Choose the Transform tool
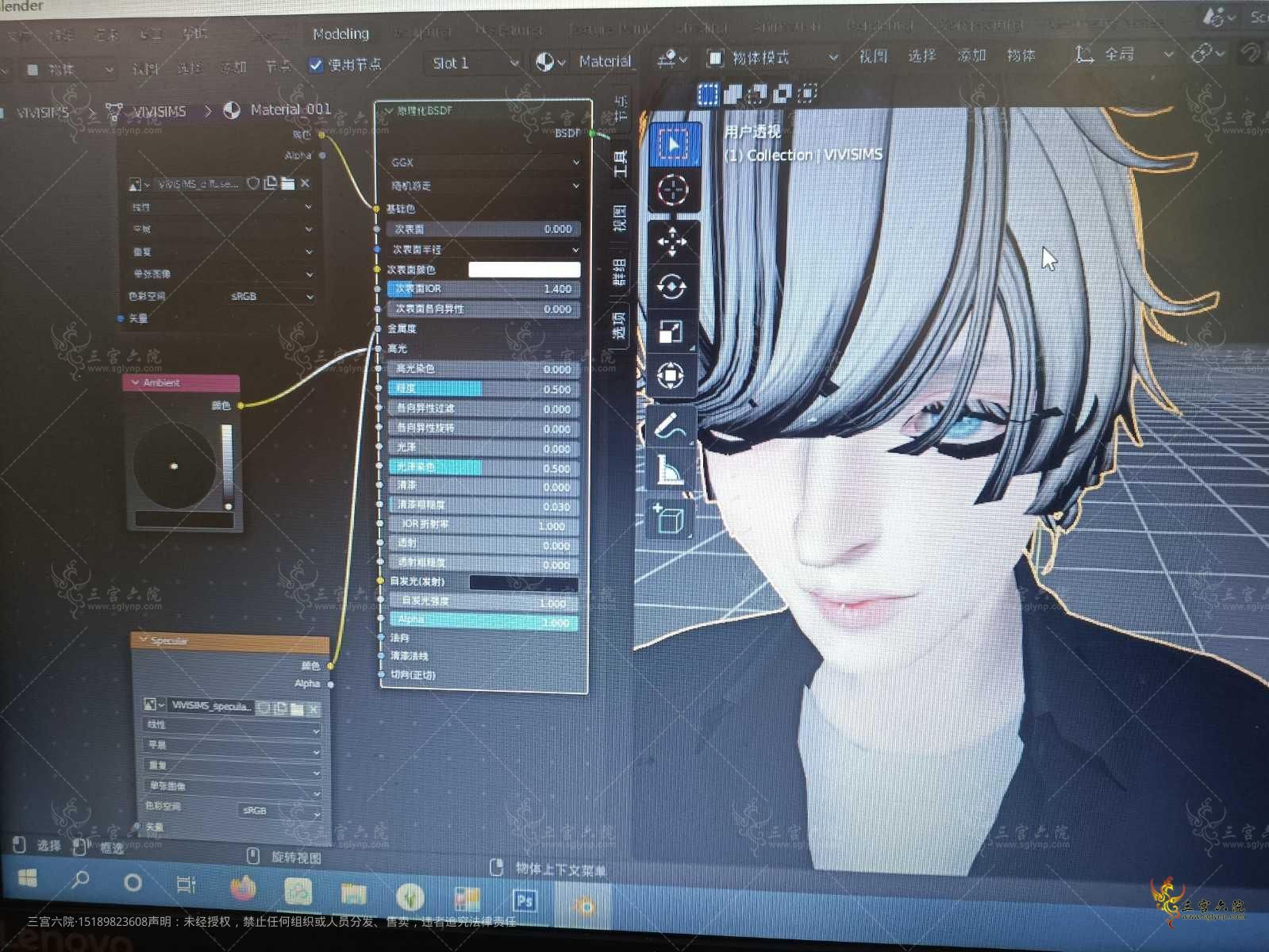Screen dimensions: 1269x952 tap(671, 374)
